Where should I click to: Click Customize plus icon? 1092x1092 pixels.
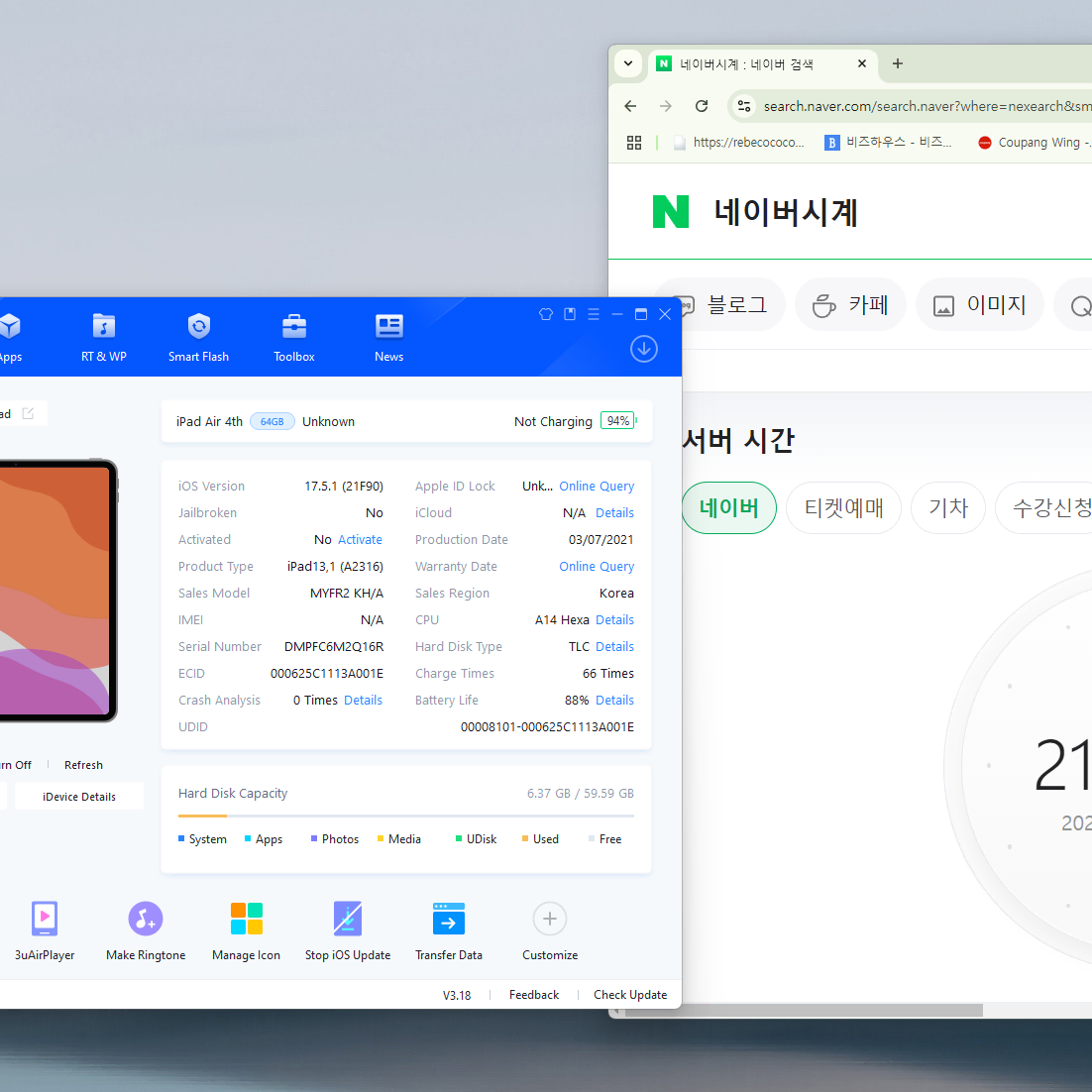coord(550,919)
